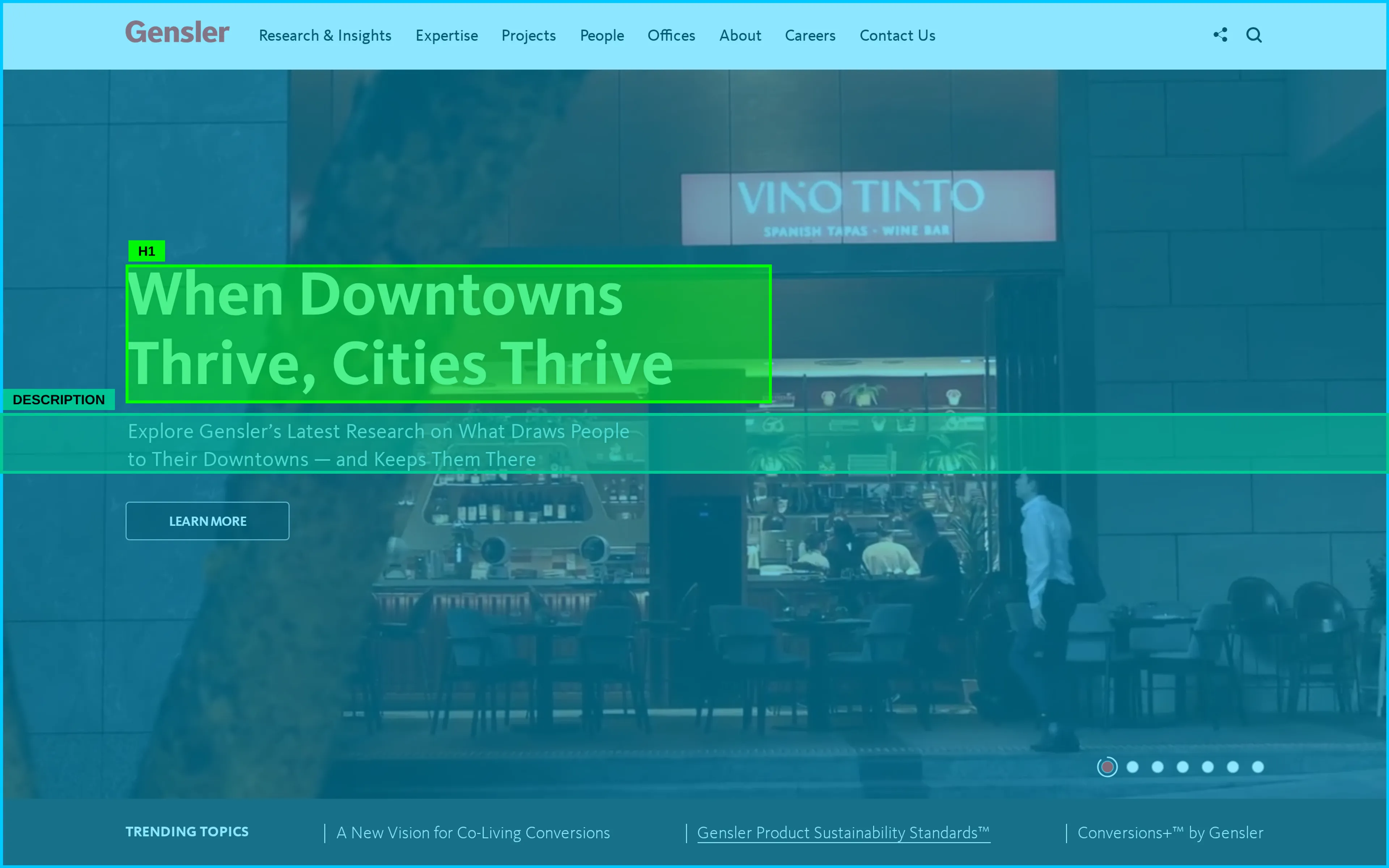Screen dimensions: 1389x868
Task: Open A New Vision for Co-Living Conversions
Action: 473,833
